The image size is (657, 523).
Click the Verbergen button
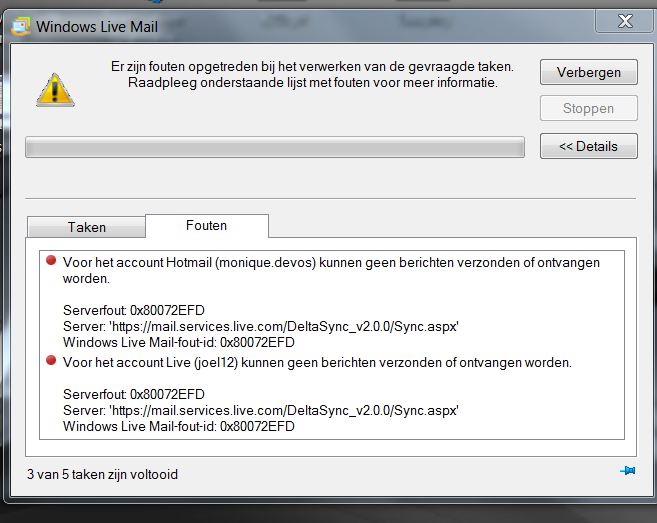coord(589,72)
